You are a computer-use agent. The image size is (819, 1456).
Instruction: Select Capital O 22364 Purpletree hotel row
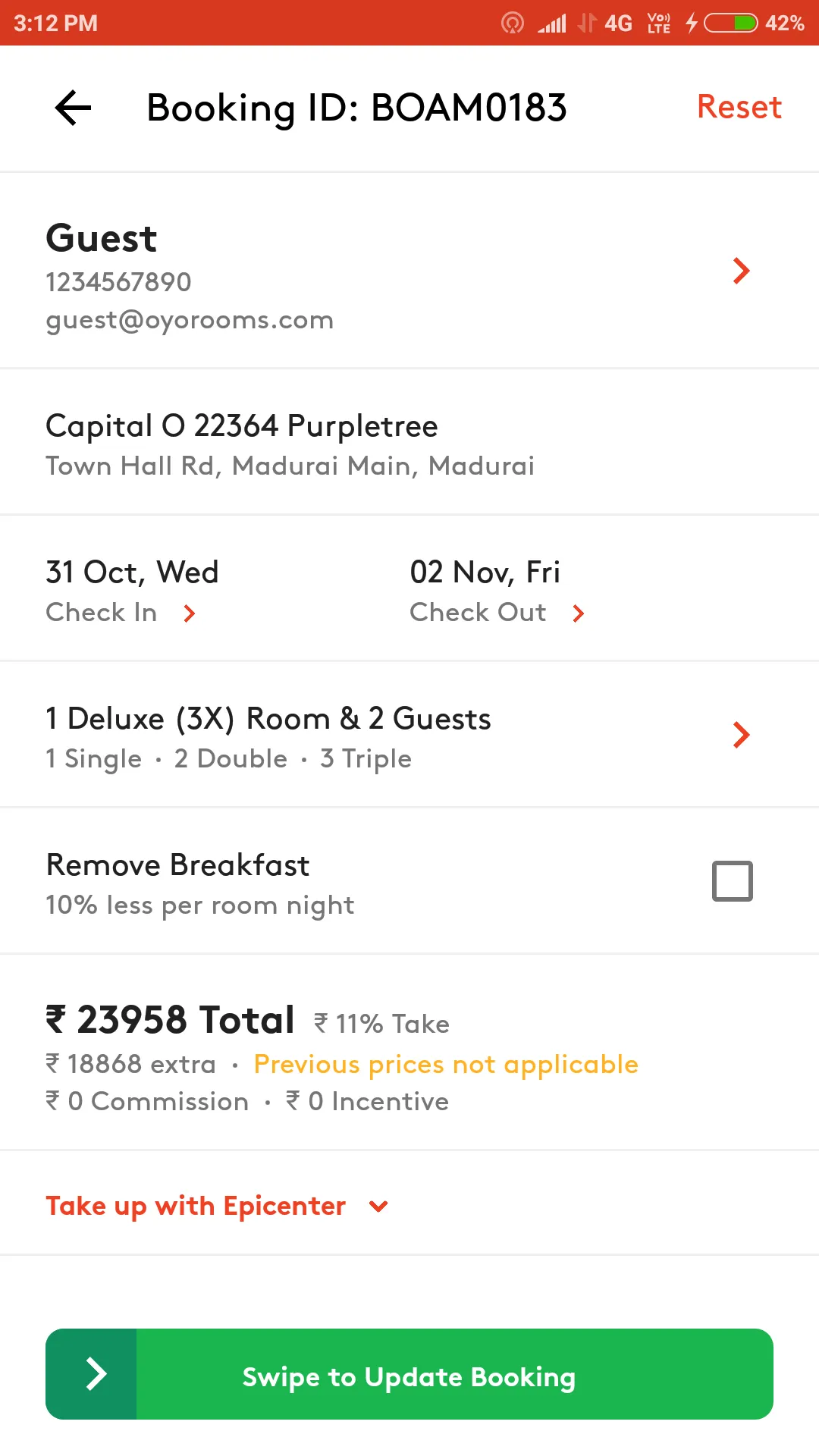409,442
